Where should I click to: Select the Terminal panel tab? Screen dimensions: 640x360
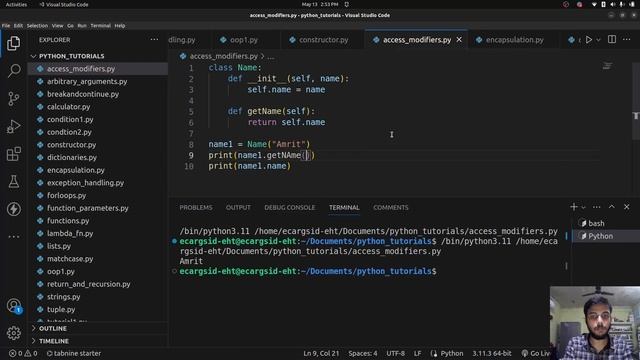[344, 207]
